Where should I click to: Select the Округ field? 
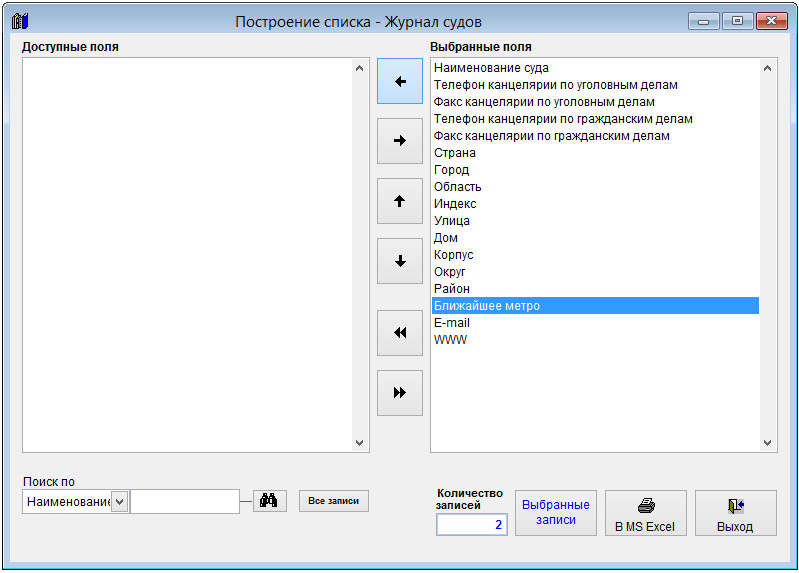point(595,272)
